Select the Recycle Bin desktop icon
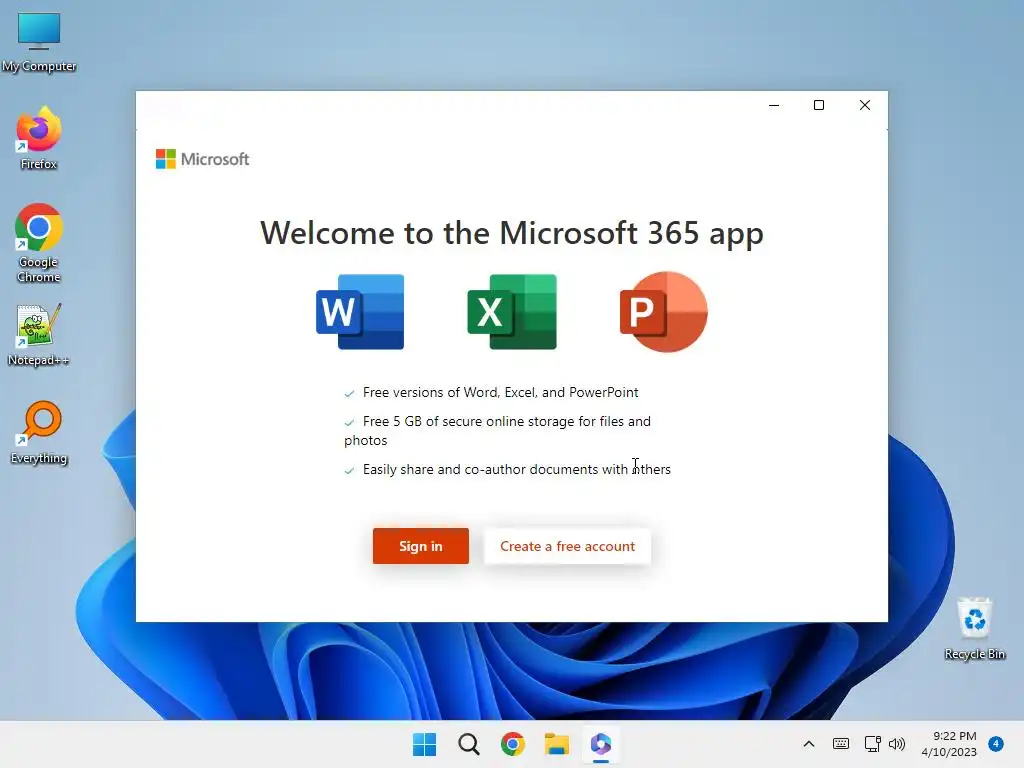The height and width of the screenshot is (768, 1024). tap(974, 628)
